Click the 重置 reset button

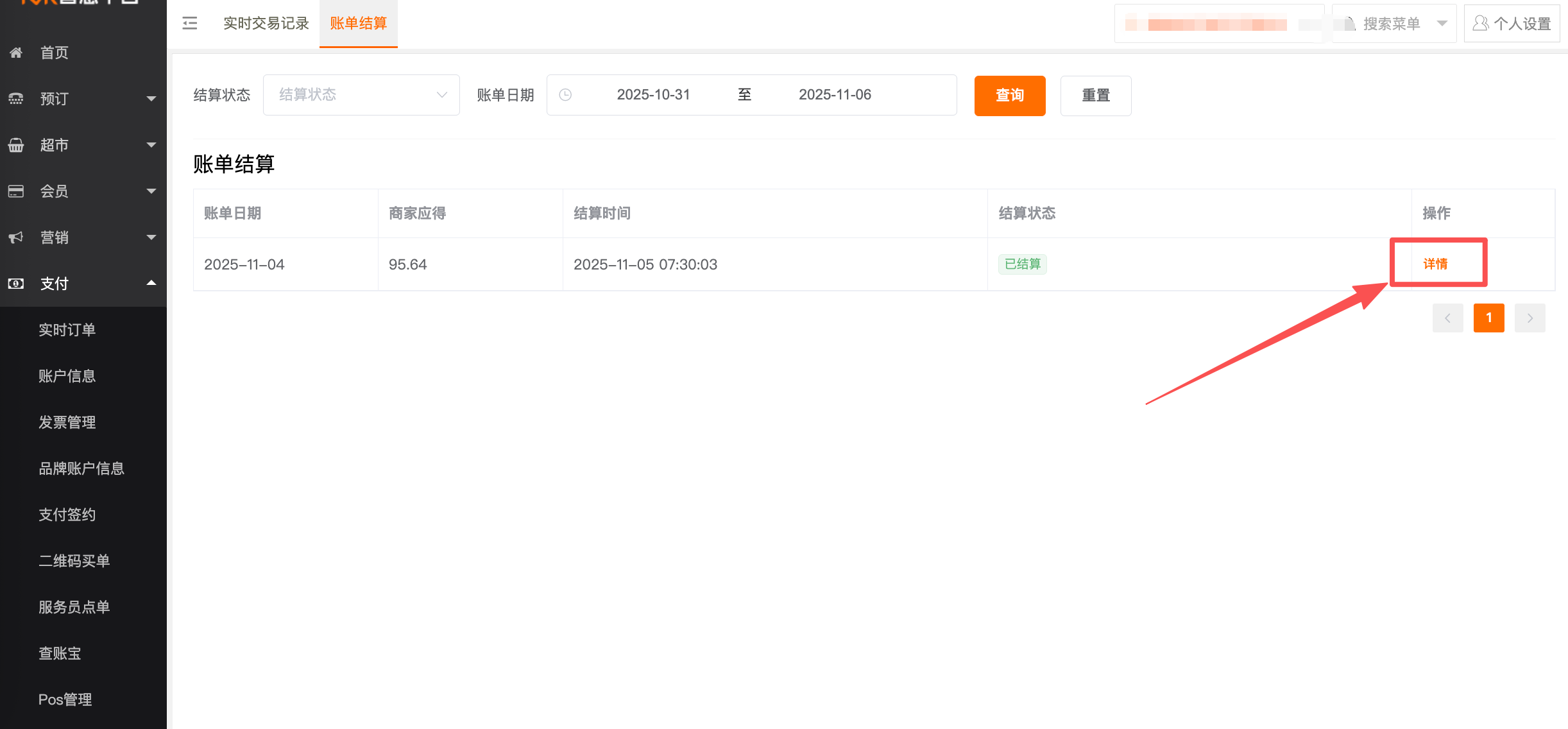pos(1095,96)
